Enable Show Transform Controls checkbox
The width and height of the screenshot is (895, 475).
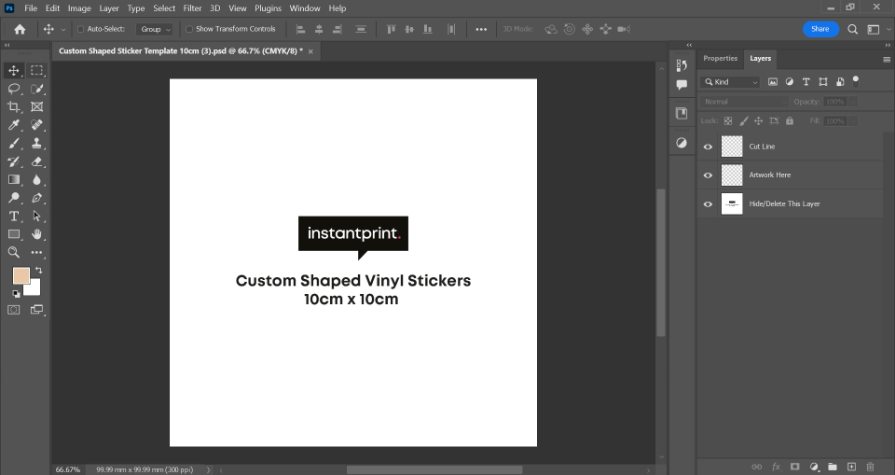point(189,29)
